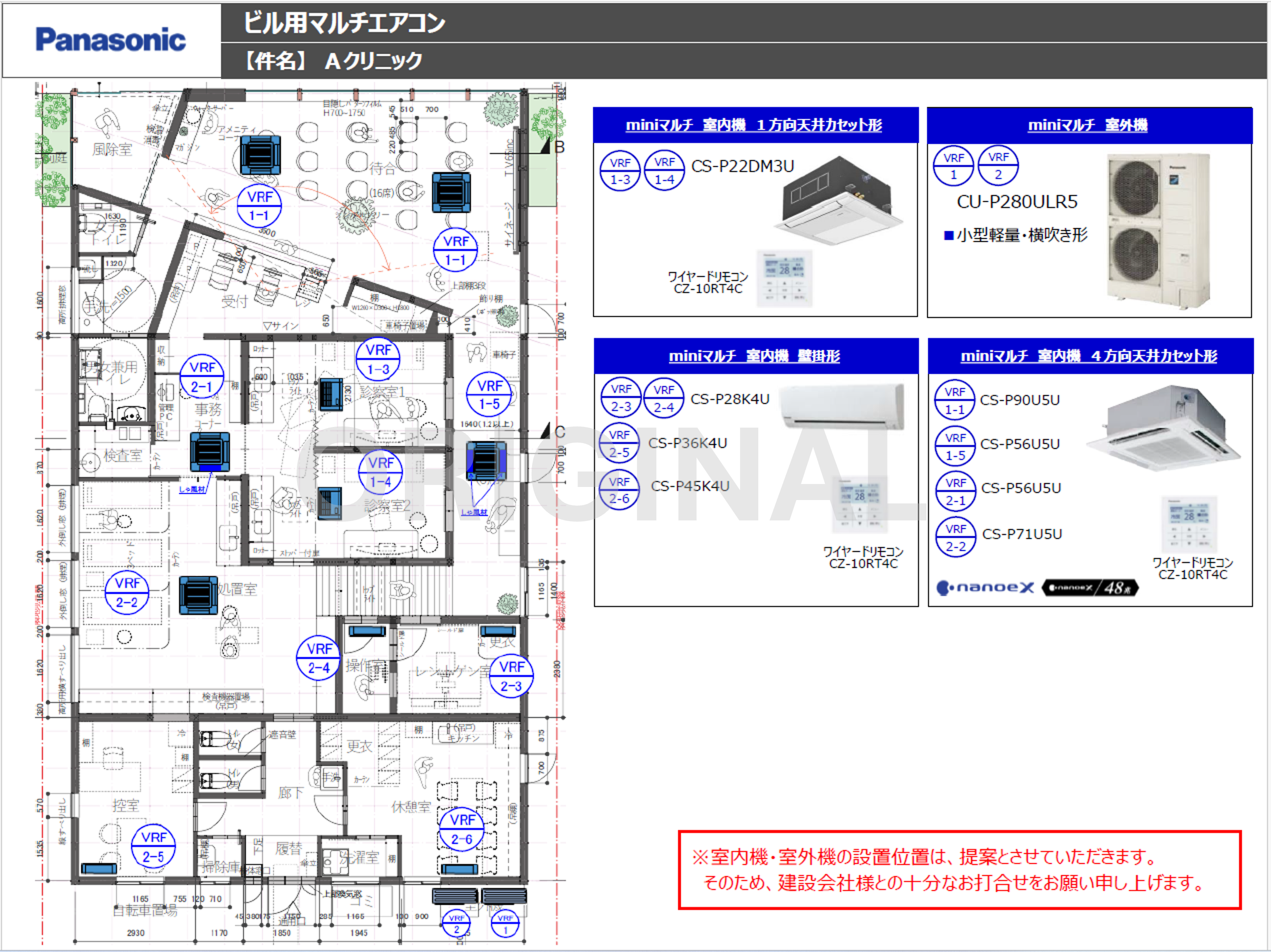Select the wall-mounted unit below the VRF 2-6 marker
The height and width of the screenshot is (952, 1271).
[x=459, y=869]
